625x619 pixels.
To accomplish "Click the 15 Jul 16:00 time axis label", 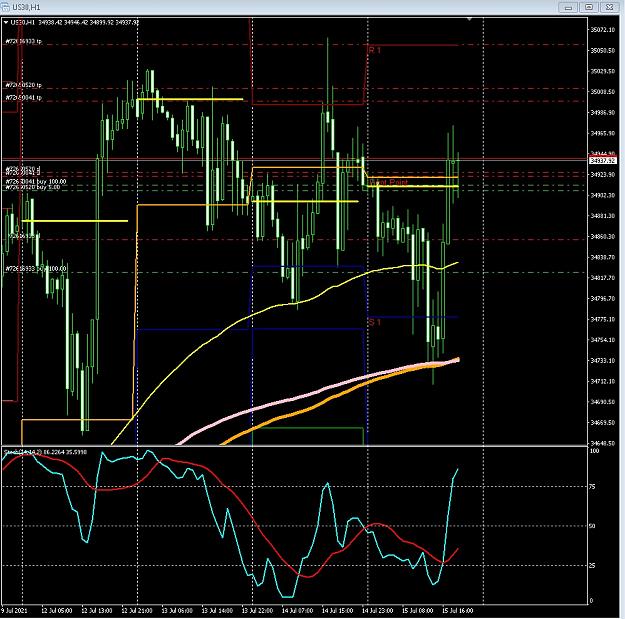I will (458, 610).
